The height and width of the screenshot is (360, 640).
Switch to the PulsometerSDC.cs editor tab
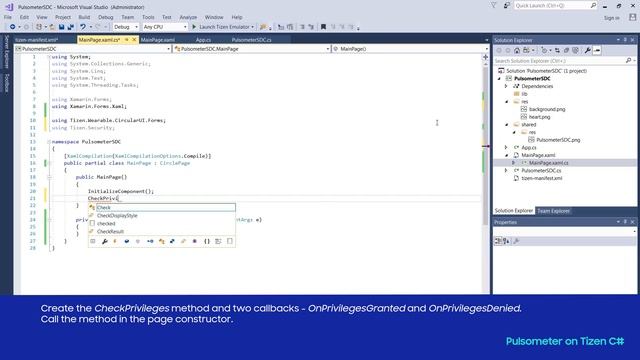[x=251, y=40]
